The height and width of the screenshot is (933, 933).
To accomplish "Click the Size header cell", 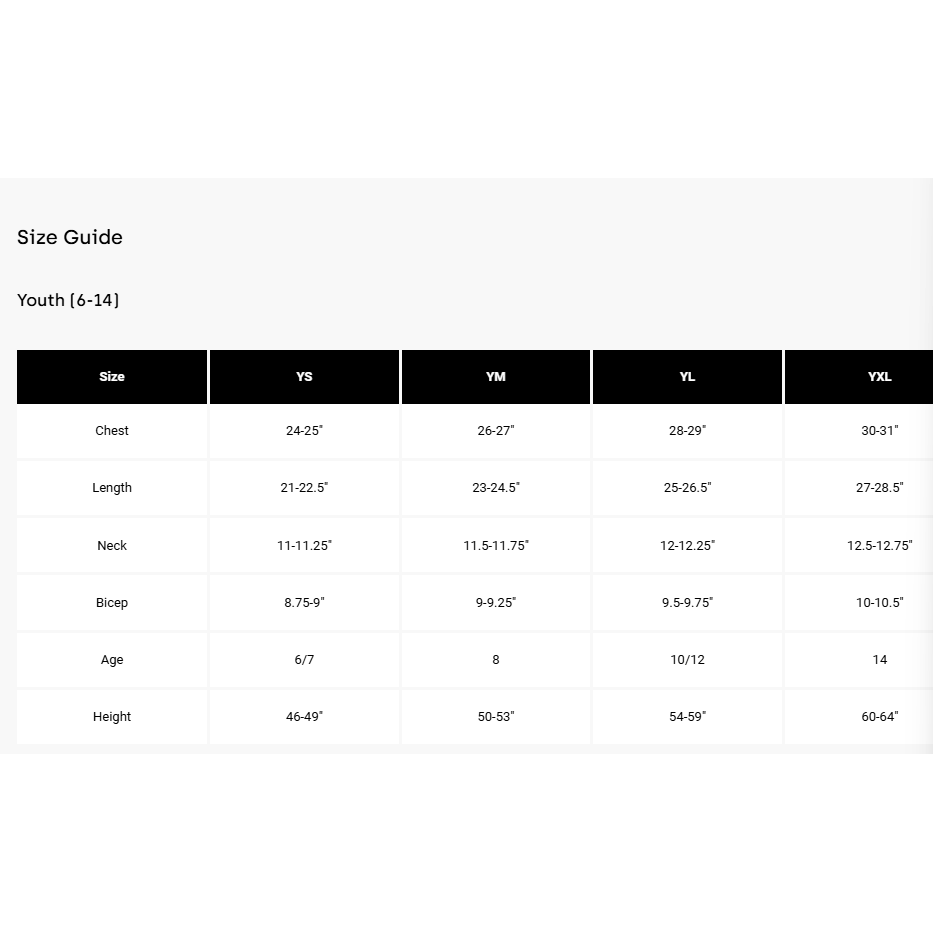I will 112,377.
